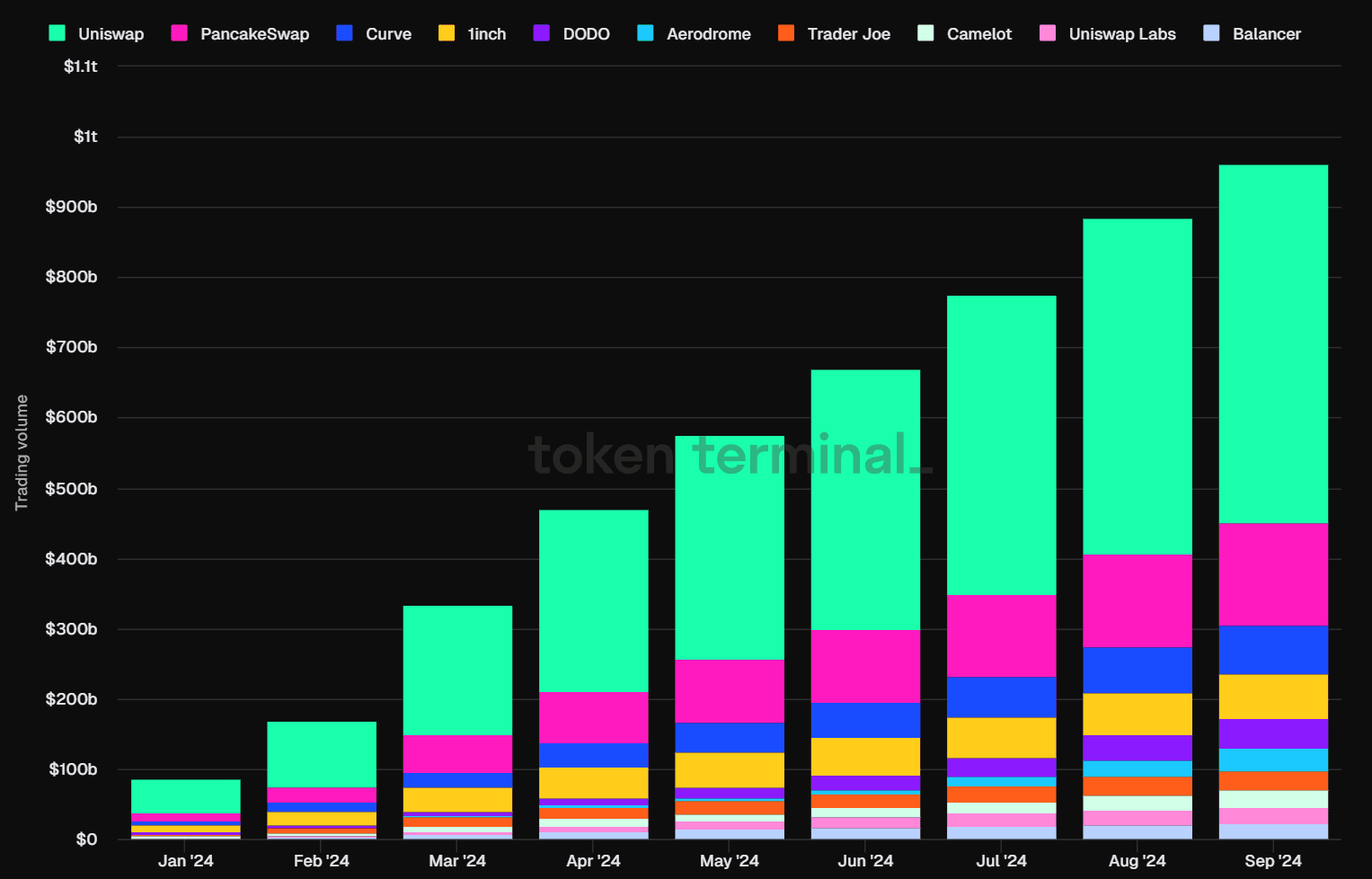
Task: Click the Jun '24 axis label
Action: (x=865, y=861)
